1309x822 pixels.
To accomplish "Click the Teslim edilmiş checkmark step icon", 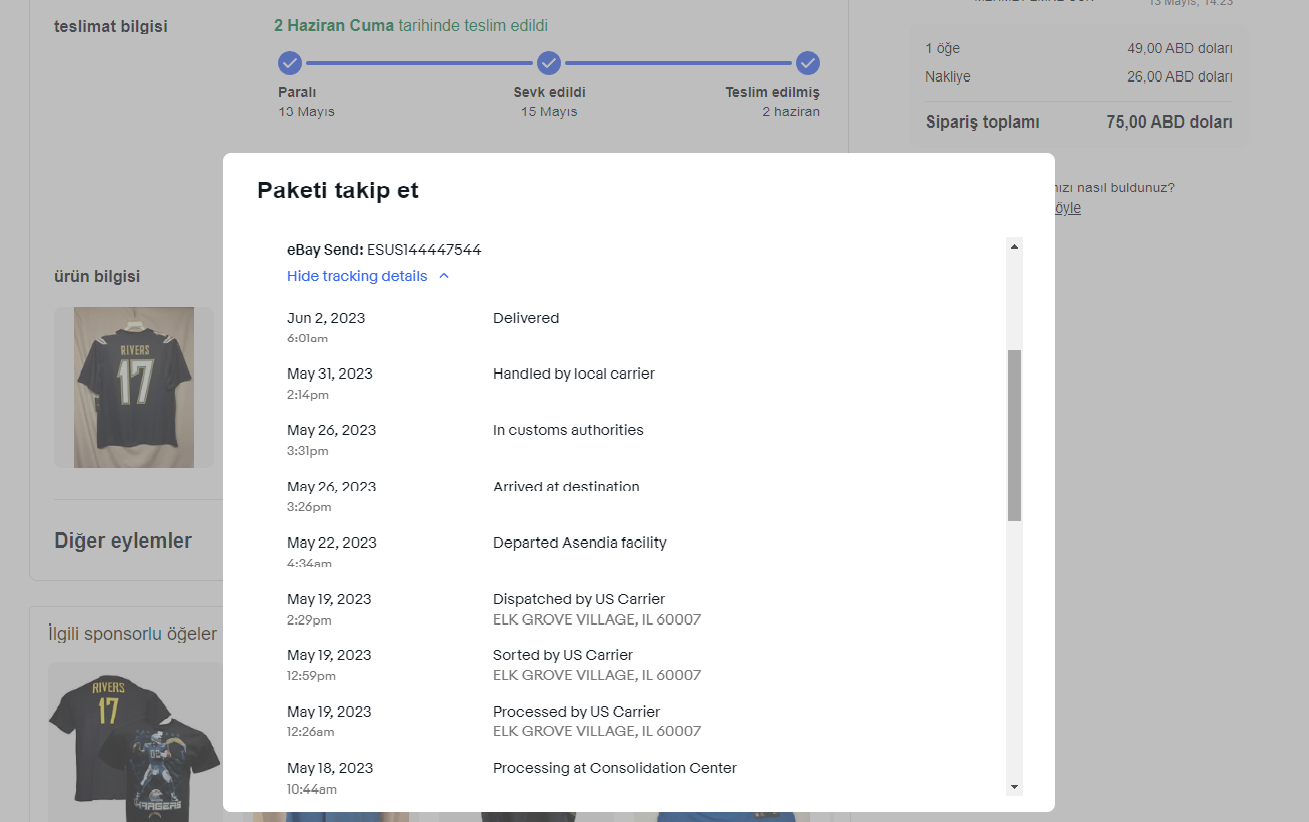I will 808,64.
